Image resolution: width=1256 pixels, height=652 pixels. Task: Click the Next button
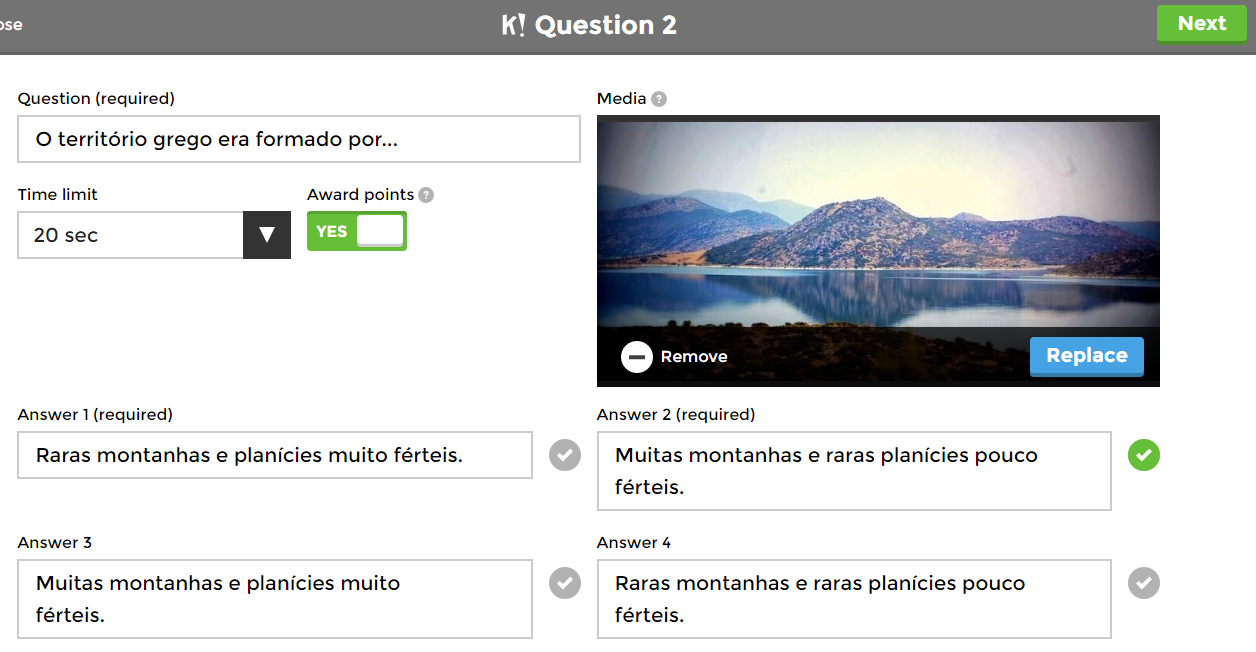1201,24
